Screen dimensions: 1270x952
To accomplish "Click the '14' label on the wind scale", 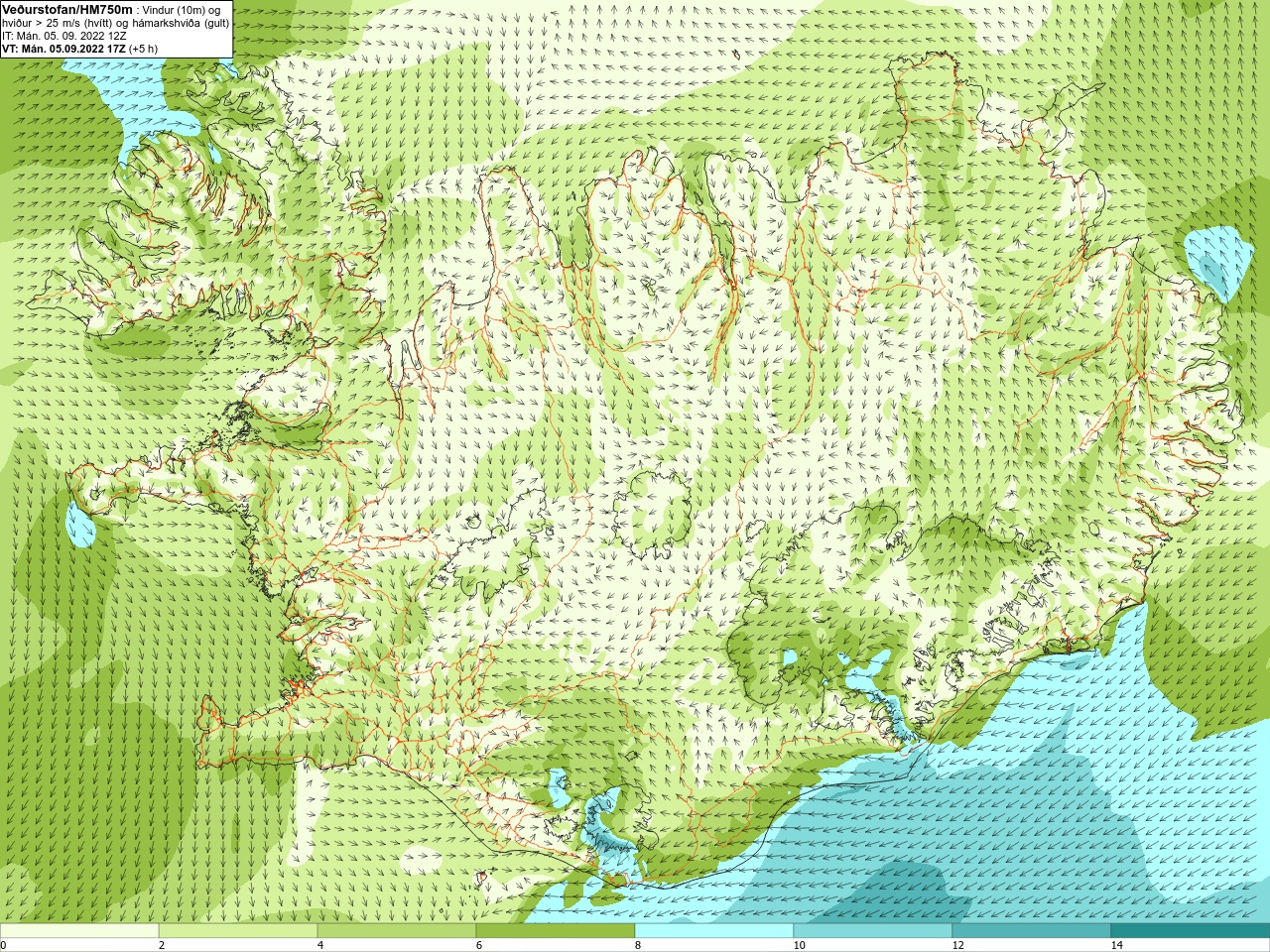I will tap(1116, 945).
